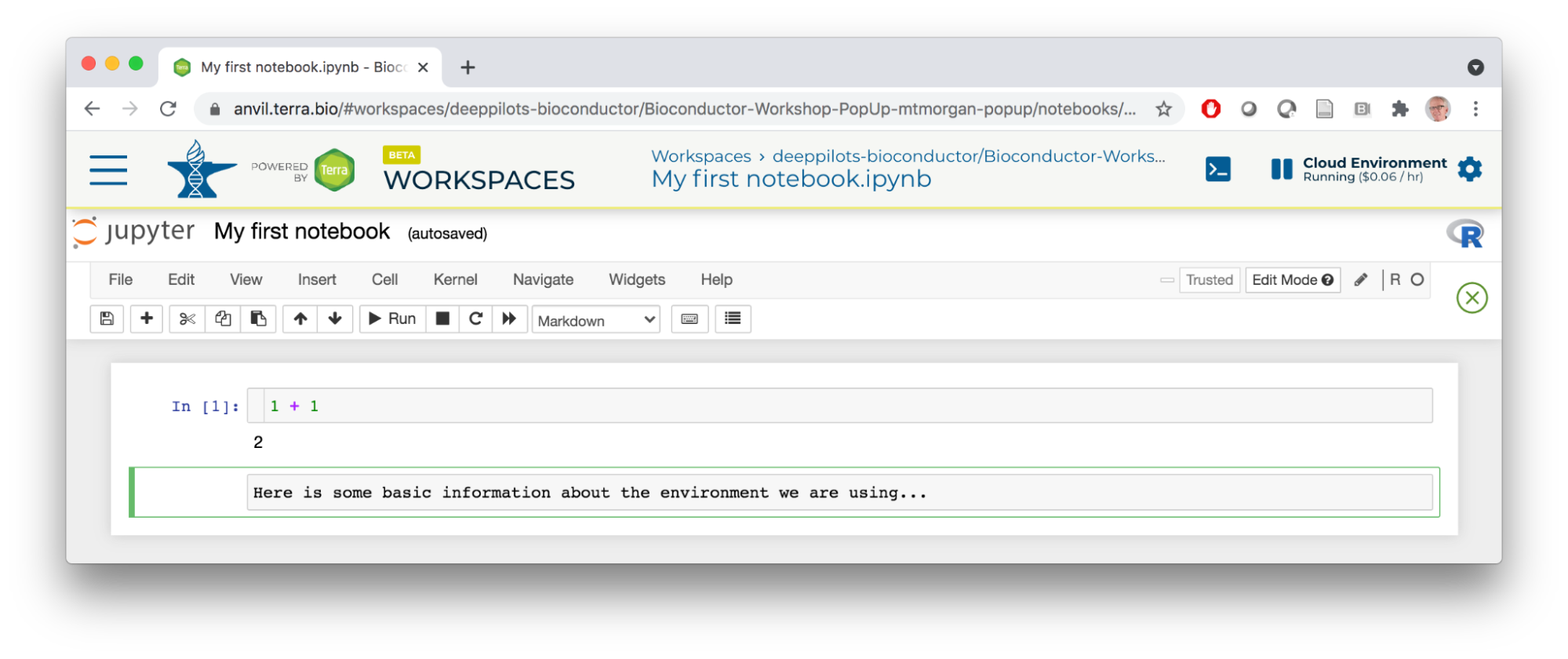Open the cell type Markdown dropdown
The width and height of the screenshot is (1568, 659).
click(x=596, y=320)
